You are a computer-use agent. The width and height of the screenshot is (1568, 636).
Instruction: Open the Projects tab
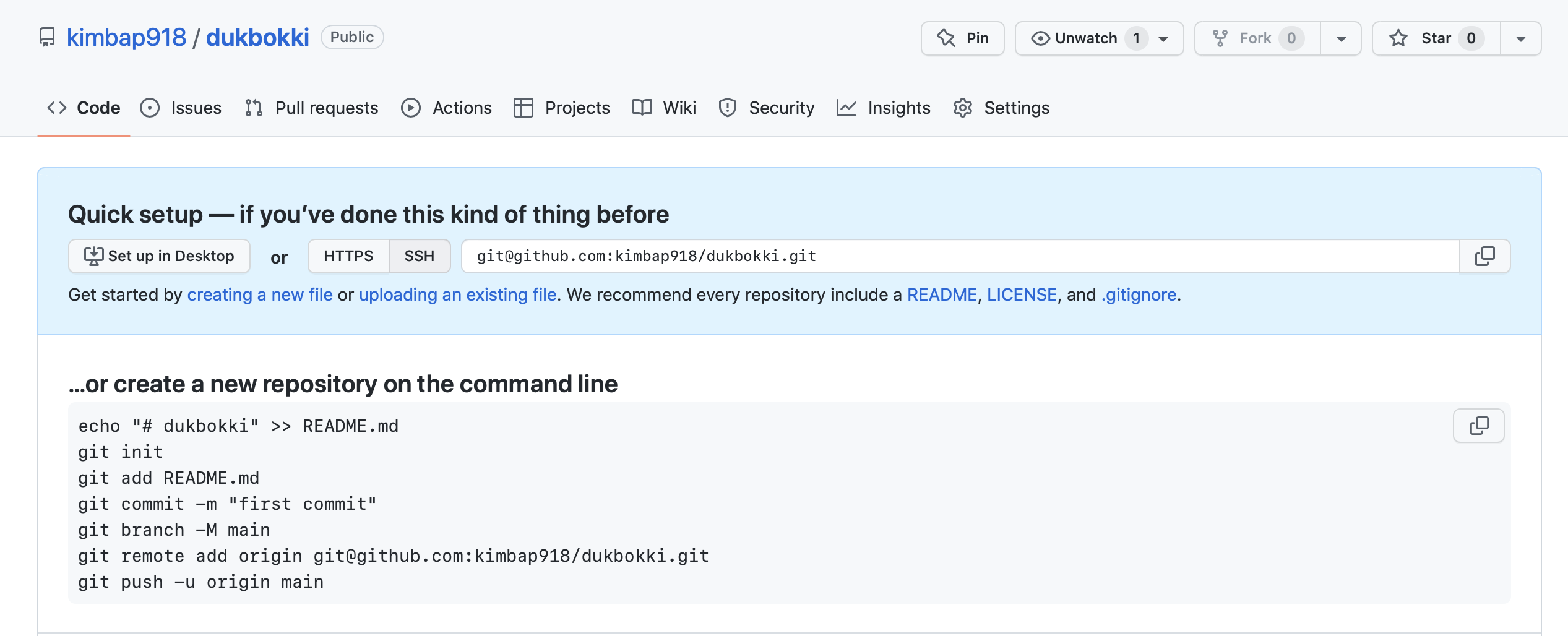[x=561, y=108]
